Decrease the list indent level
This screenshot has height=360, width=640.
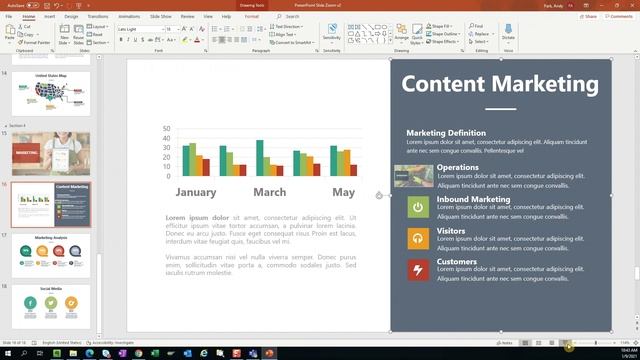(x=242, y=29)
